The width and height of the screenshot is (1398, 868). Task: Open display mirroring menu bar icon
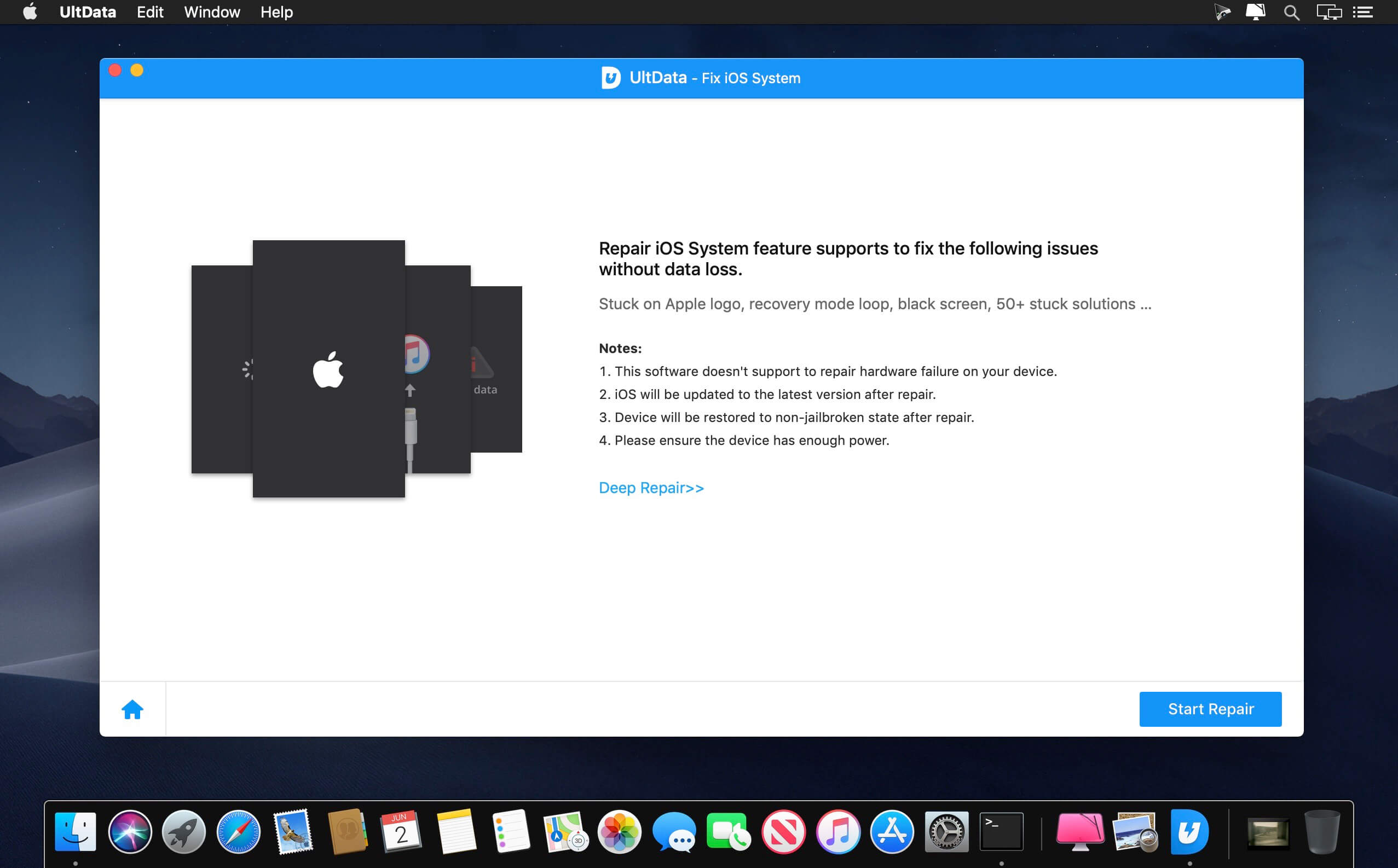click(x=1328, y=12)
